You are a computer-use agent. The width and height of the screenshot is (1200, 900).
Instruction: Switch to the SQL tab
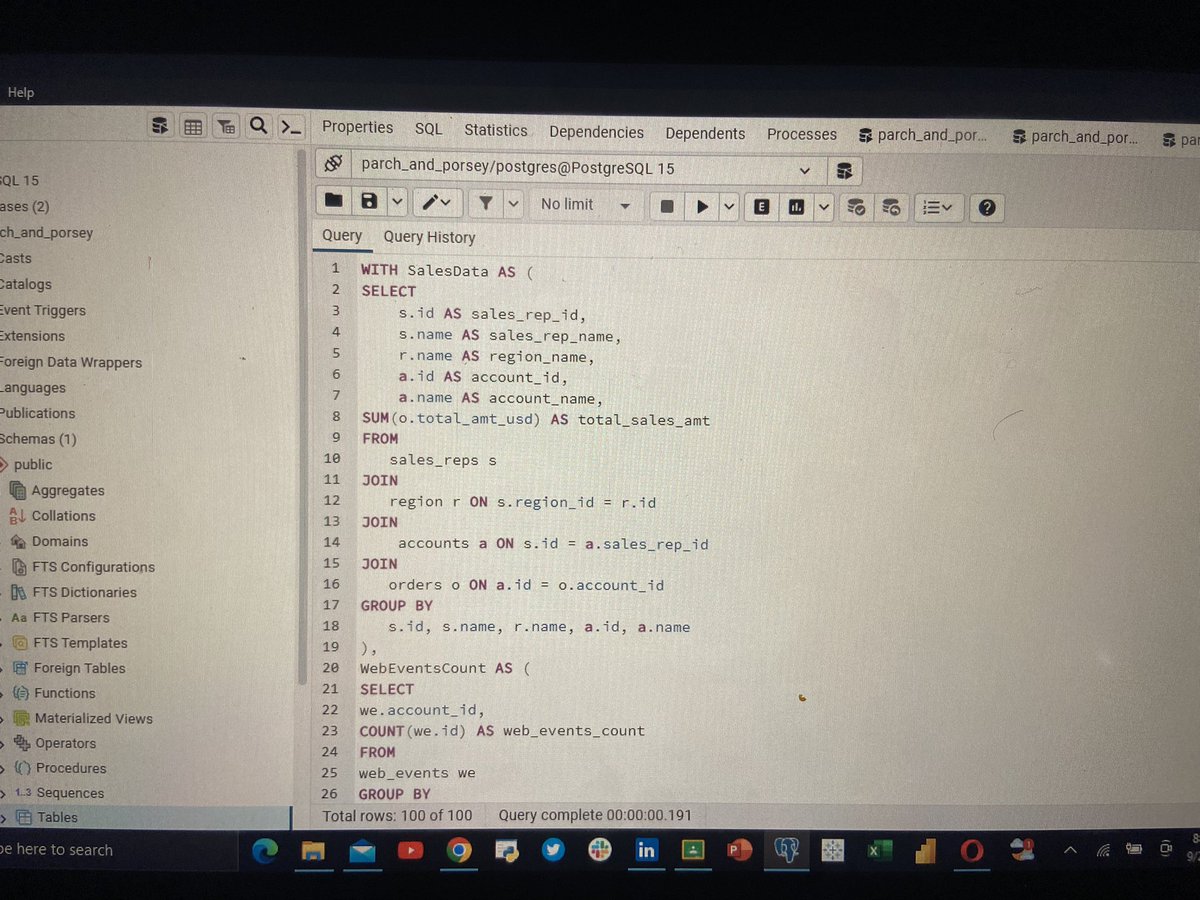[428, 129]
